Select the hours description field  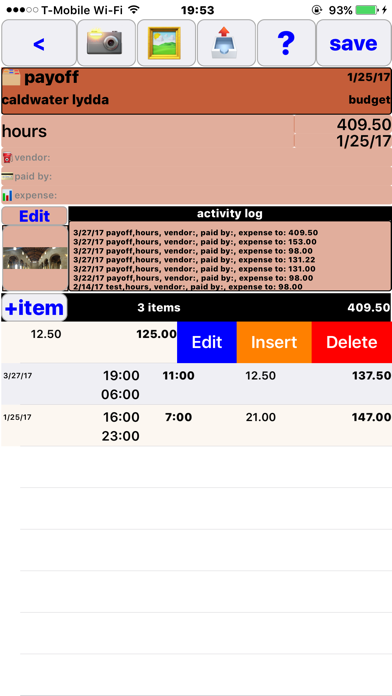[147, 132]
